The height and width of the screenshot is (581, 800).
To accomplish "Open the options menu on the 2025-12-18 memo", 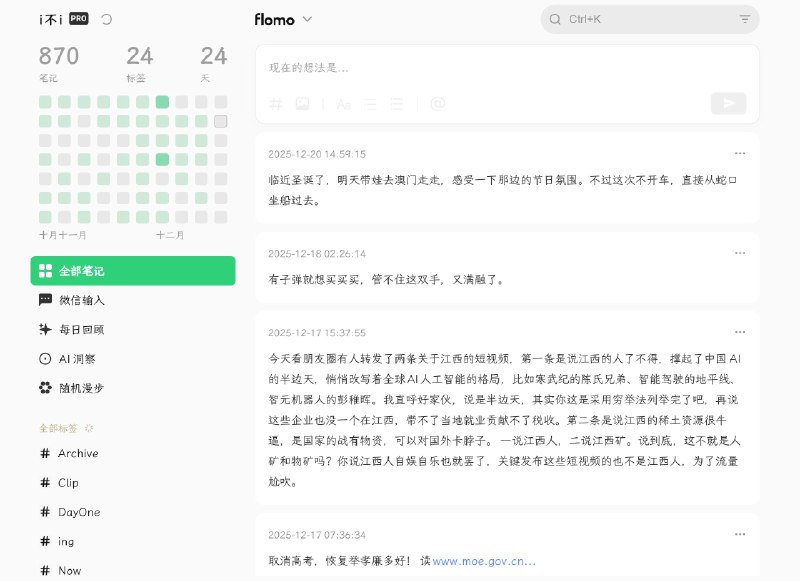I will coord(740,252).
